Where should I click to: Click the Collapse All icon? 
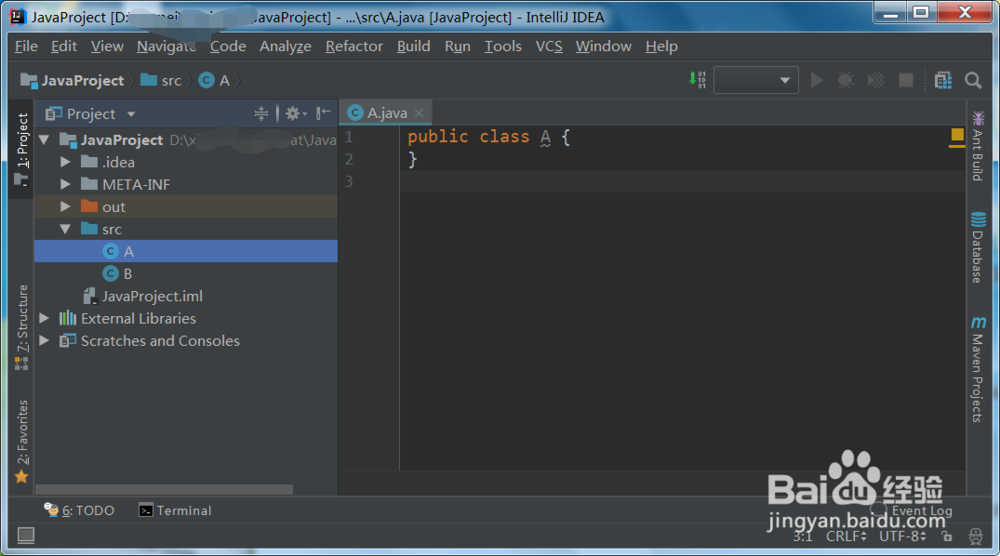coord(261,114)
